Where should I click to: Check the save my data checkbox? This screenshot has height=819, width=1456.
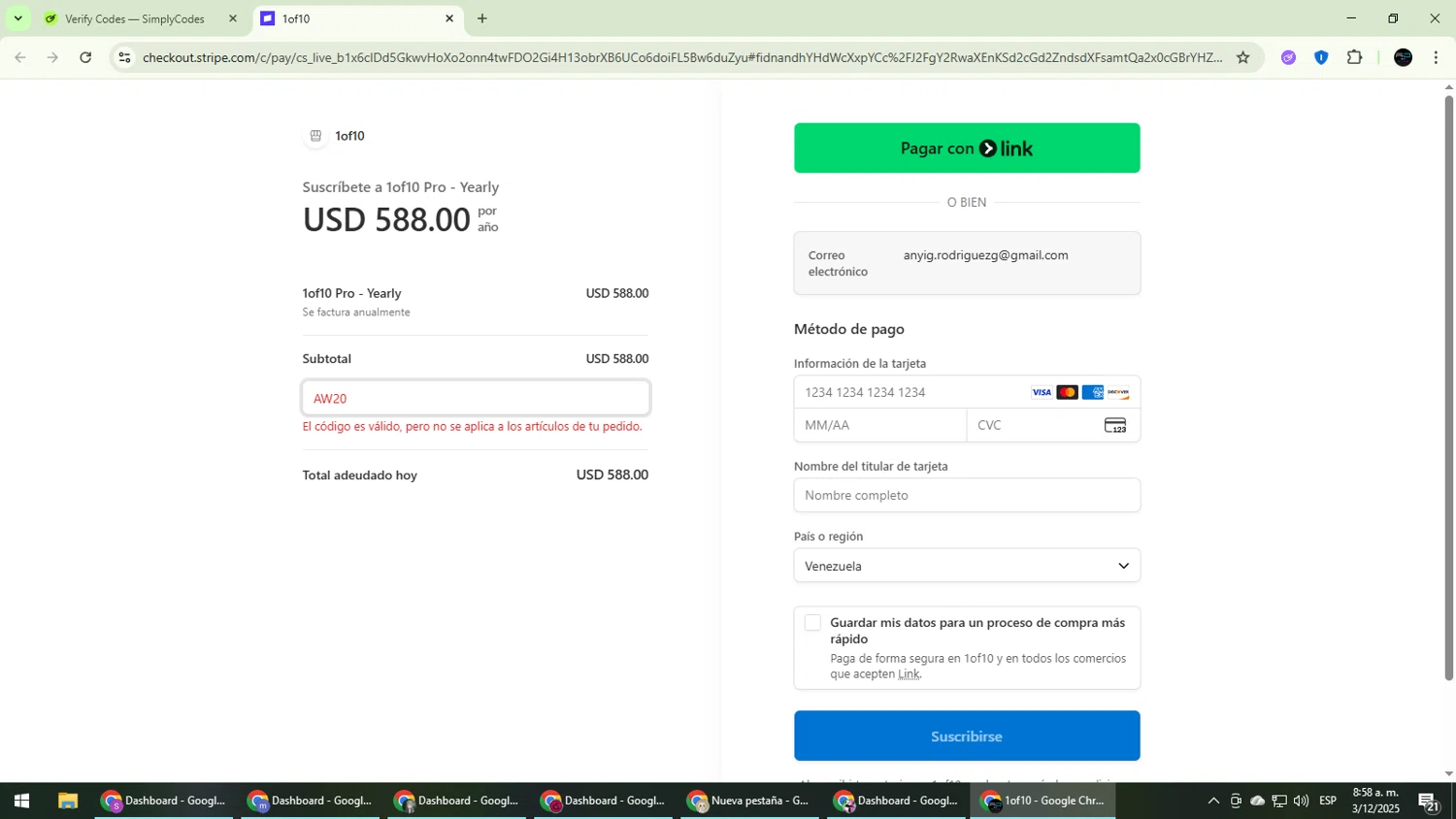point(812,623)
